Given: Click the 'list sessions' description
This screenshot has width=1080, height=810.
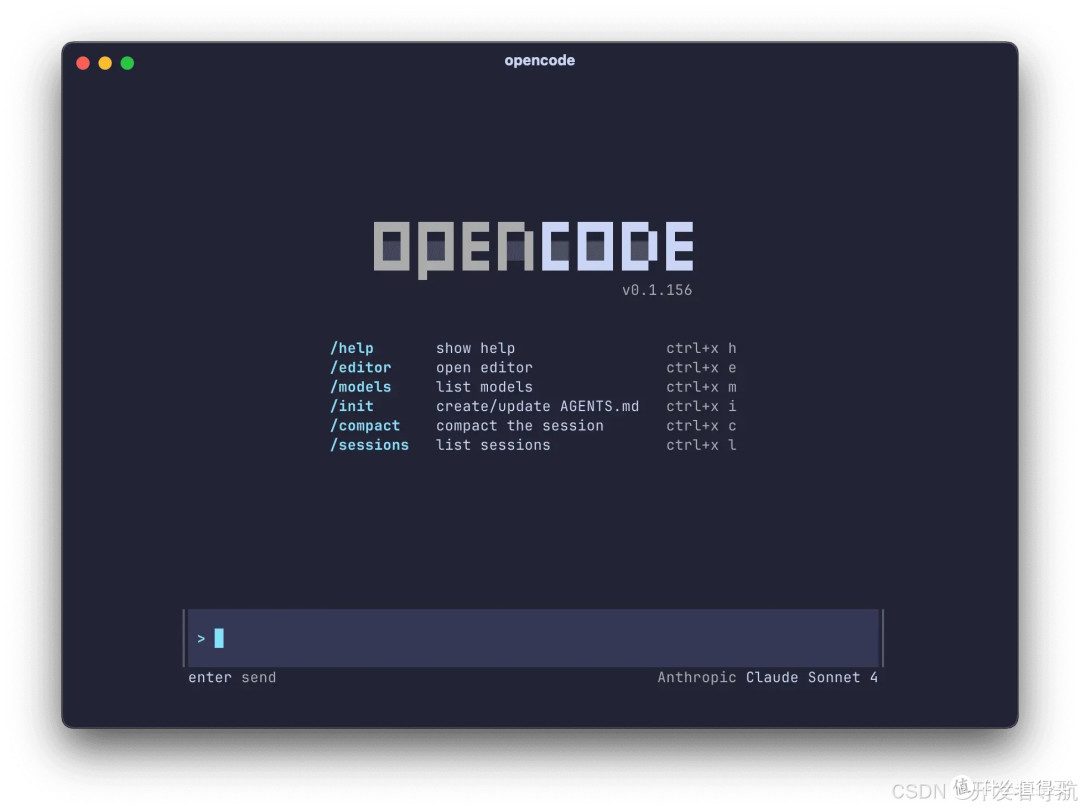Looking at the screenshot, I should click(493, 445).
